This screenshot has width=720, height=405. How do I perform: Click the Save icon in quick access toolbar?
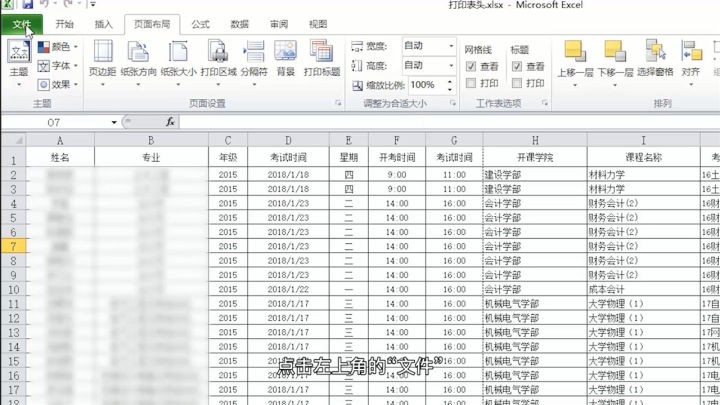click(27, 5)
